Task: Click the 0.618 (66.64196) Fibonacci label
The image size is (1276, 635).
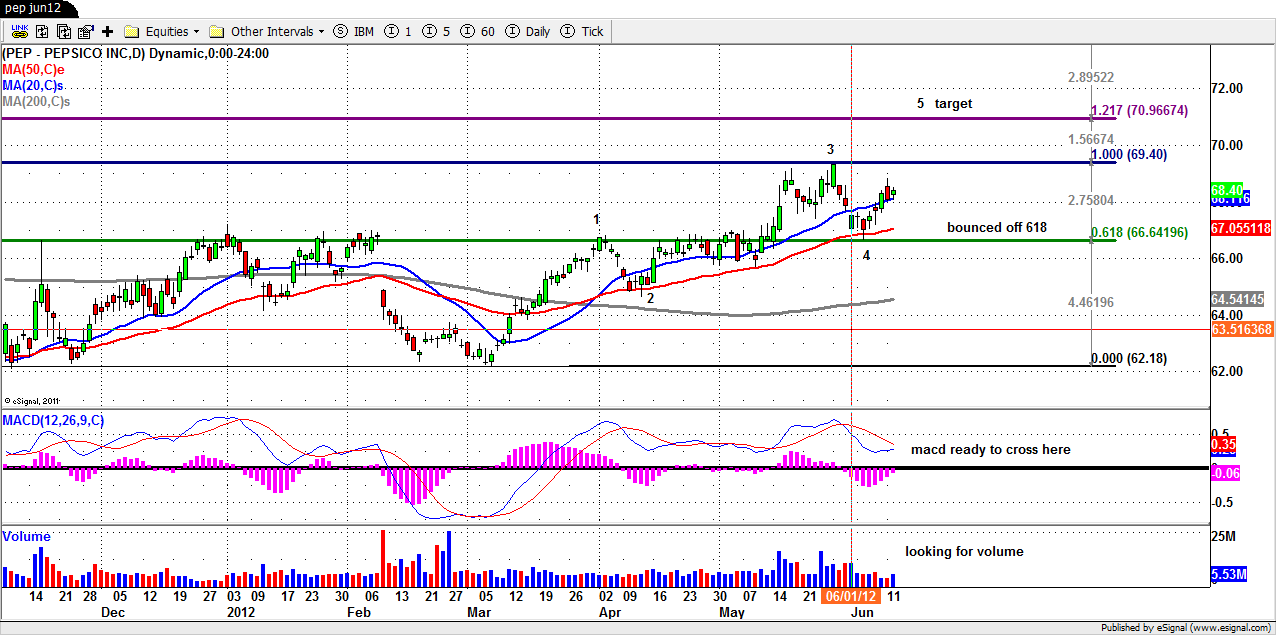Action: [x=1142, y=232]
